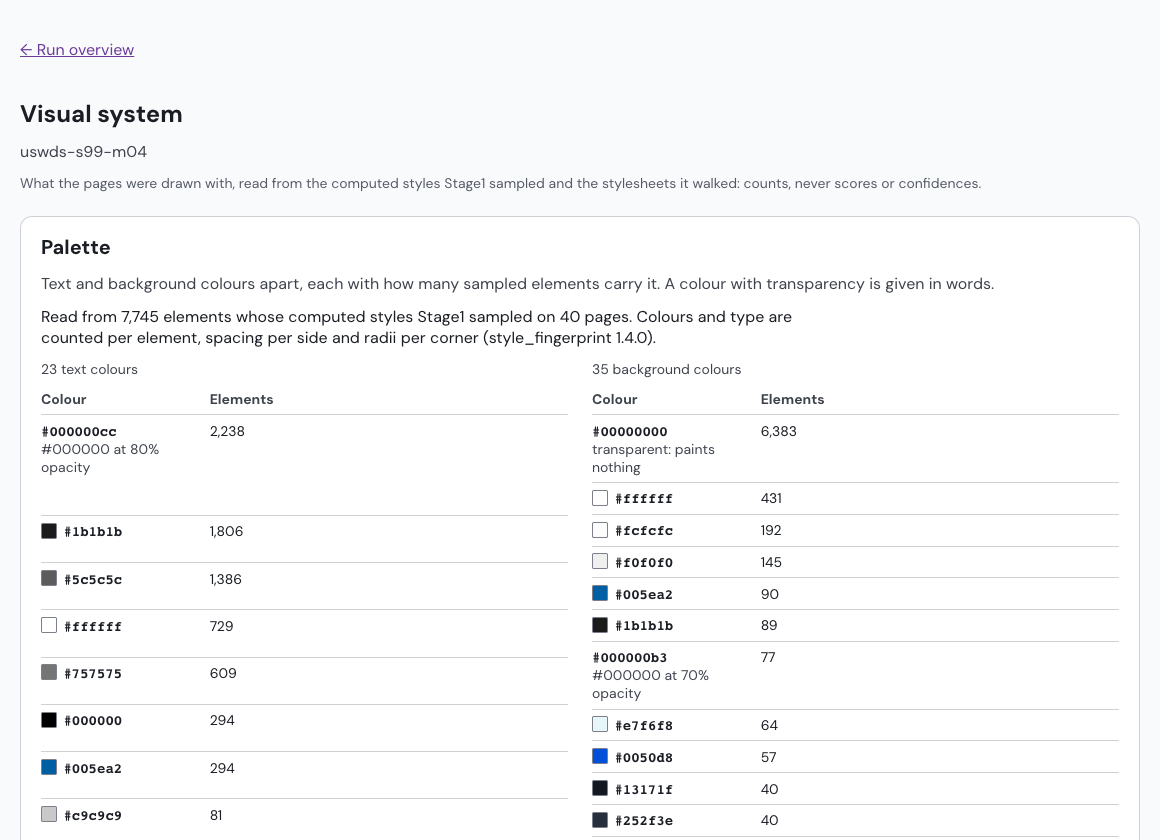Click the #fcfcfc background colour swatch
The height and width of the screenshot is (840, 1160).
click(x=600, y=530)
